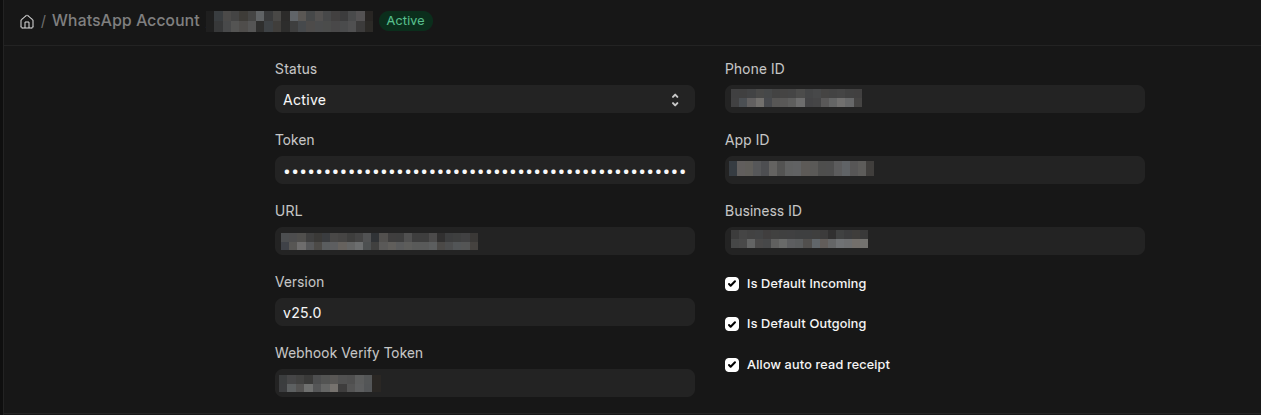Click the Business ID input field
Image resolution: width=1261 pixels, height=415 pixels.
pyautogui.click(x=934, y=241)
